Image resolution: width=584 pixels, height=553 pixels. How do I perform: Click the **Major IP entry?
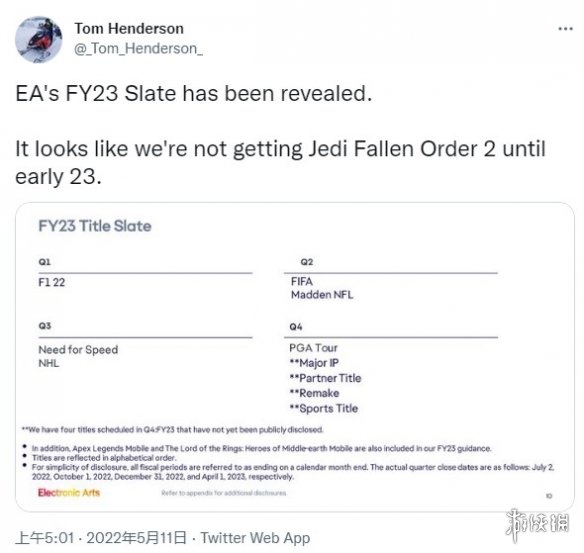click(x=314, y=363)
